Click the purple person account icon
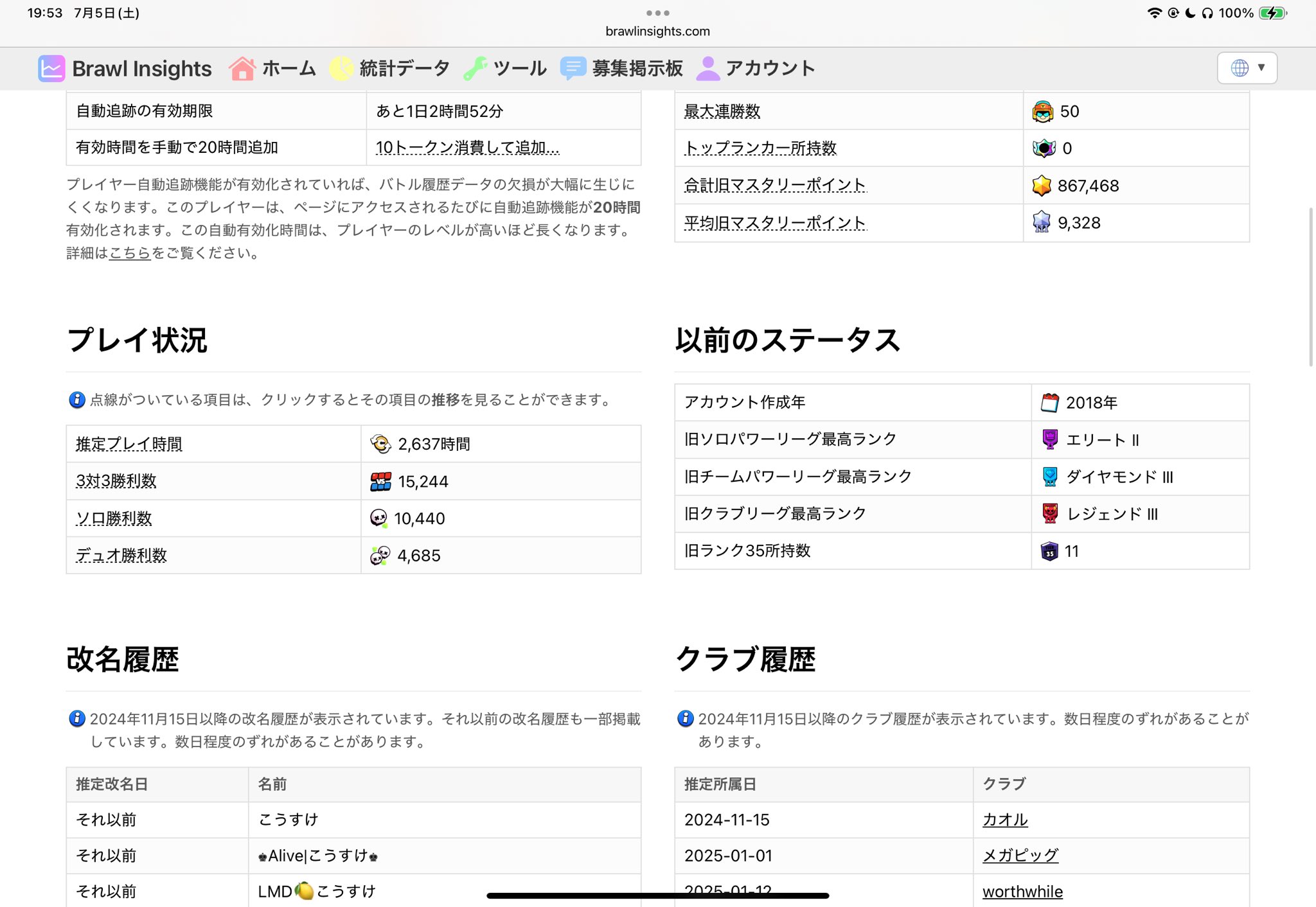 pyautogui.click(x=708, y=68)
